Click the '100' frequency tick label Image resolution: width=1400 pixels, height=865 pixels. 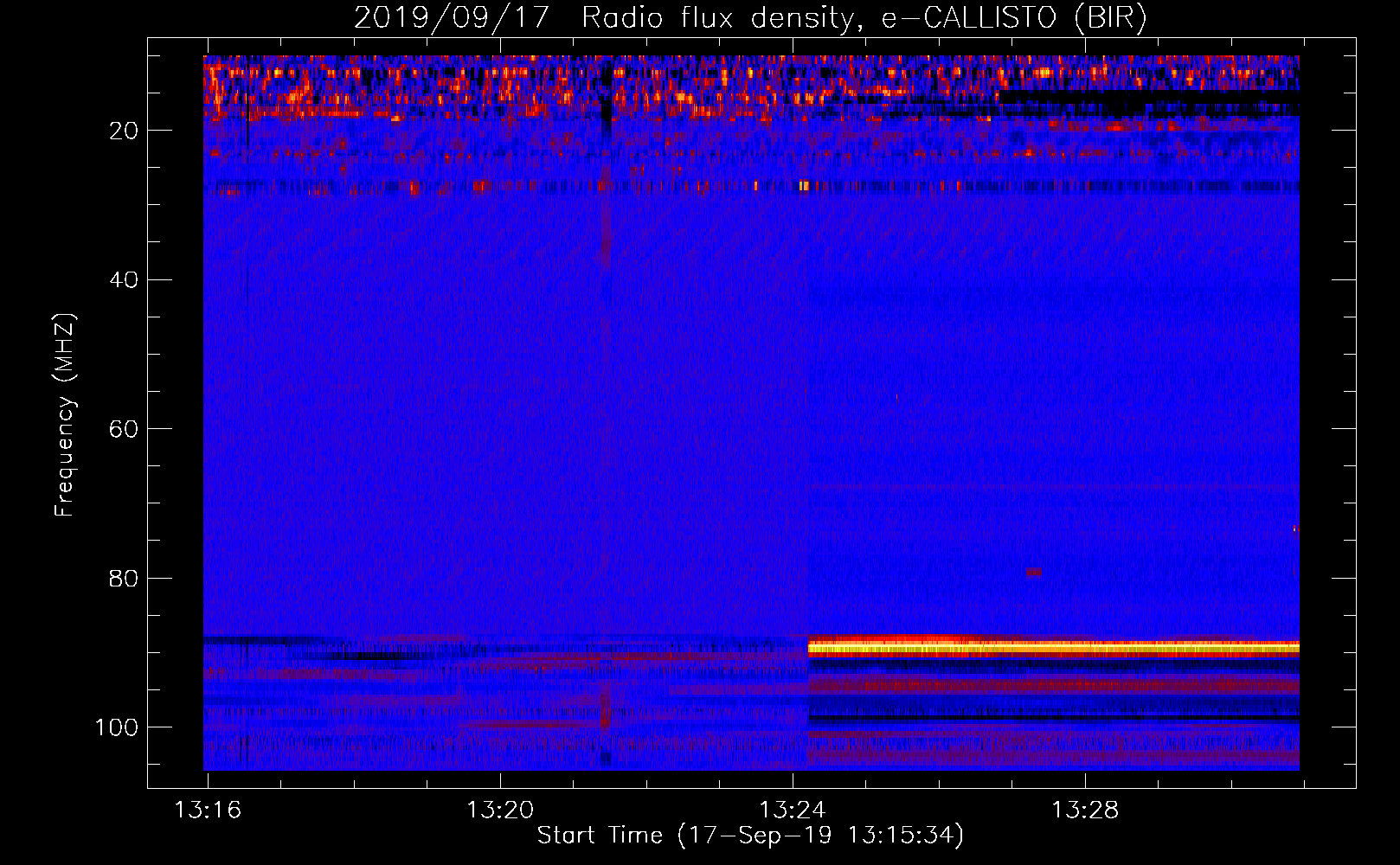click(117, 727)
